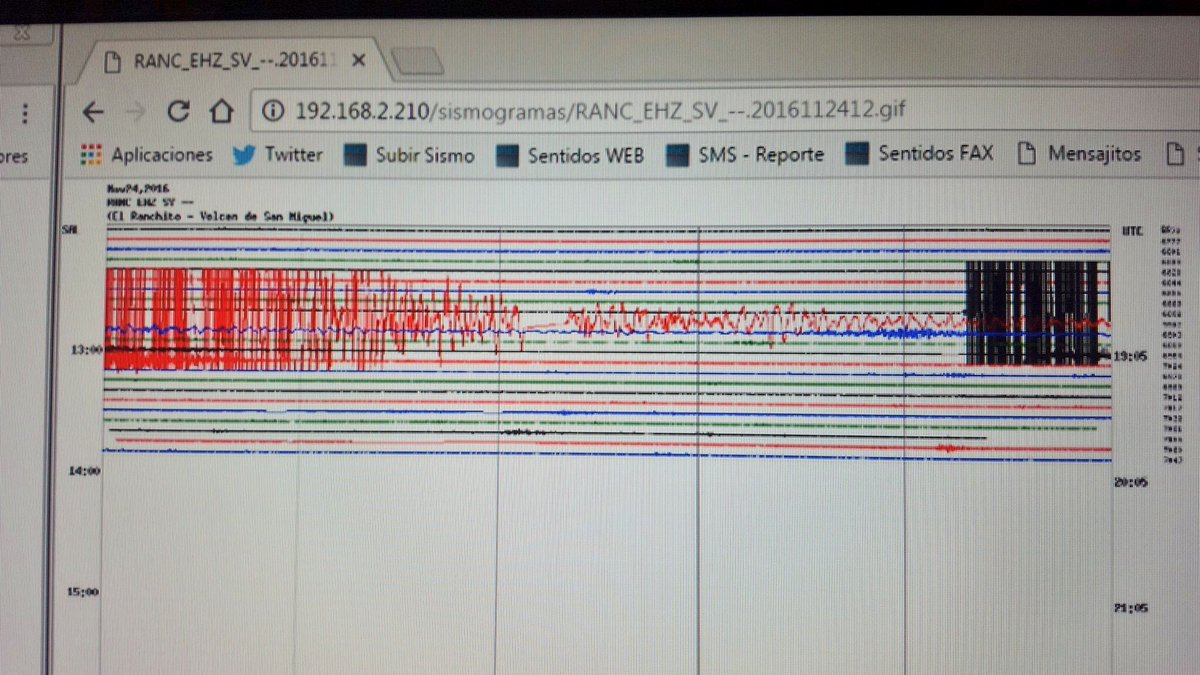Screen dimensions: 1200x675
Task: Click the SMS - Reporte bookmark icon
Action: click(x=678, y=155)
